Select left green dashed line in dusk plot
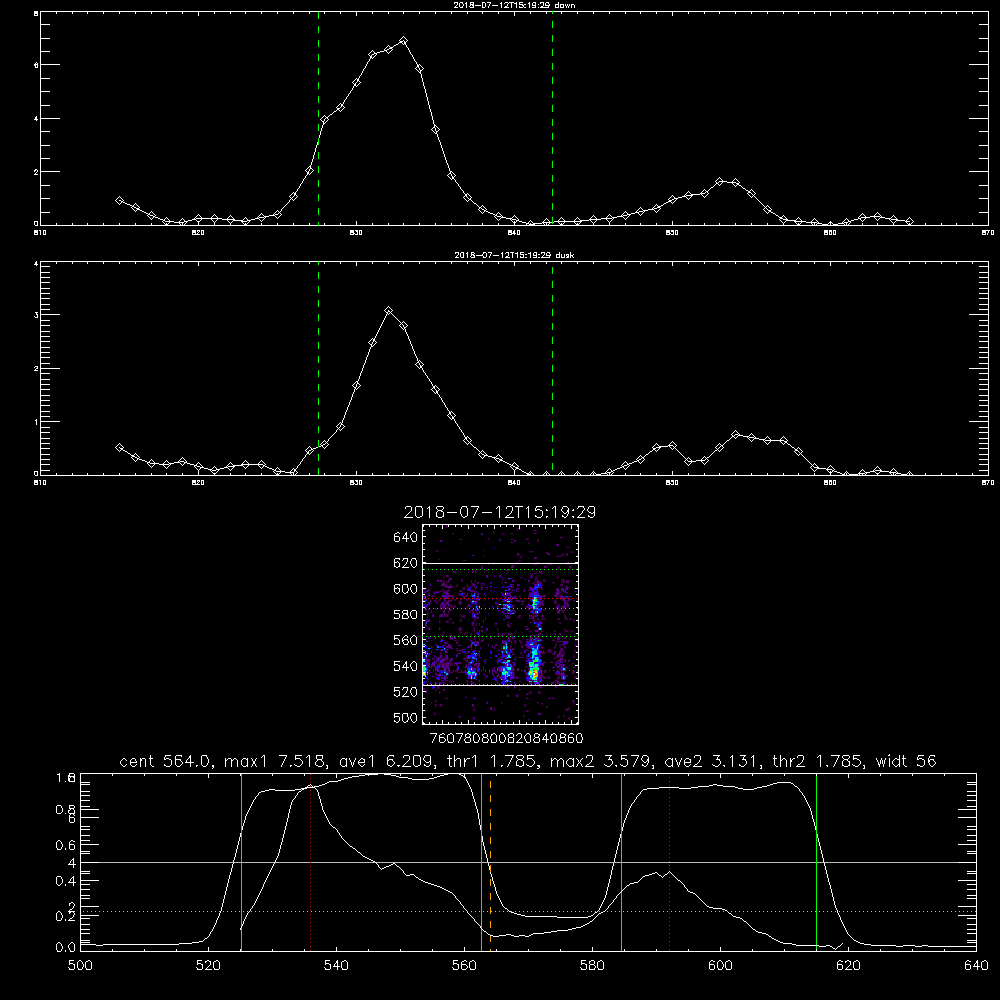 coord(318,369)
